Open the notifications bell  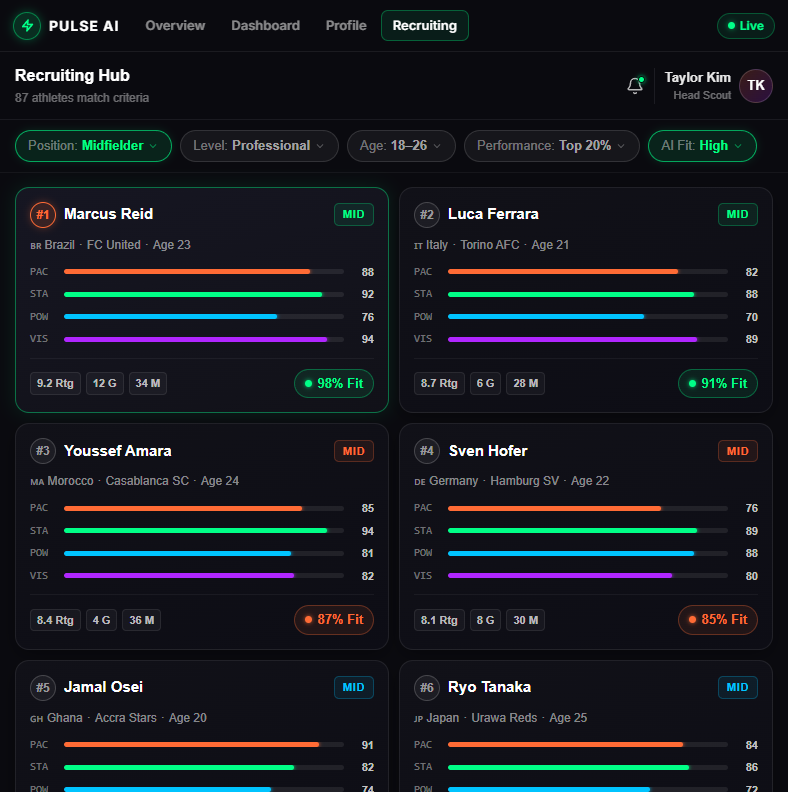634,86
